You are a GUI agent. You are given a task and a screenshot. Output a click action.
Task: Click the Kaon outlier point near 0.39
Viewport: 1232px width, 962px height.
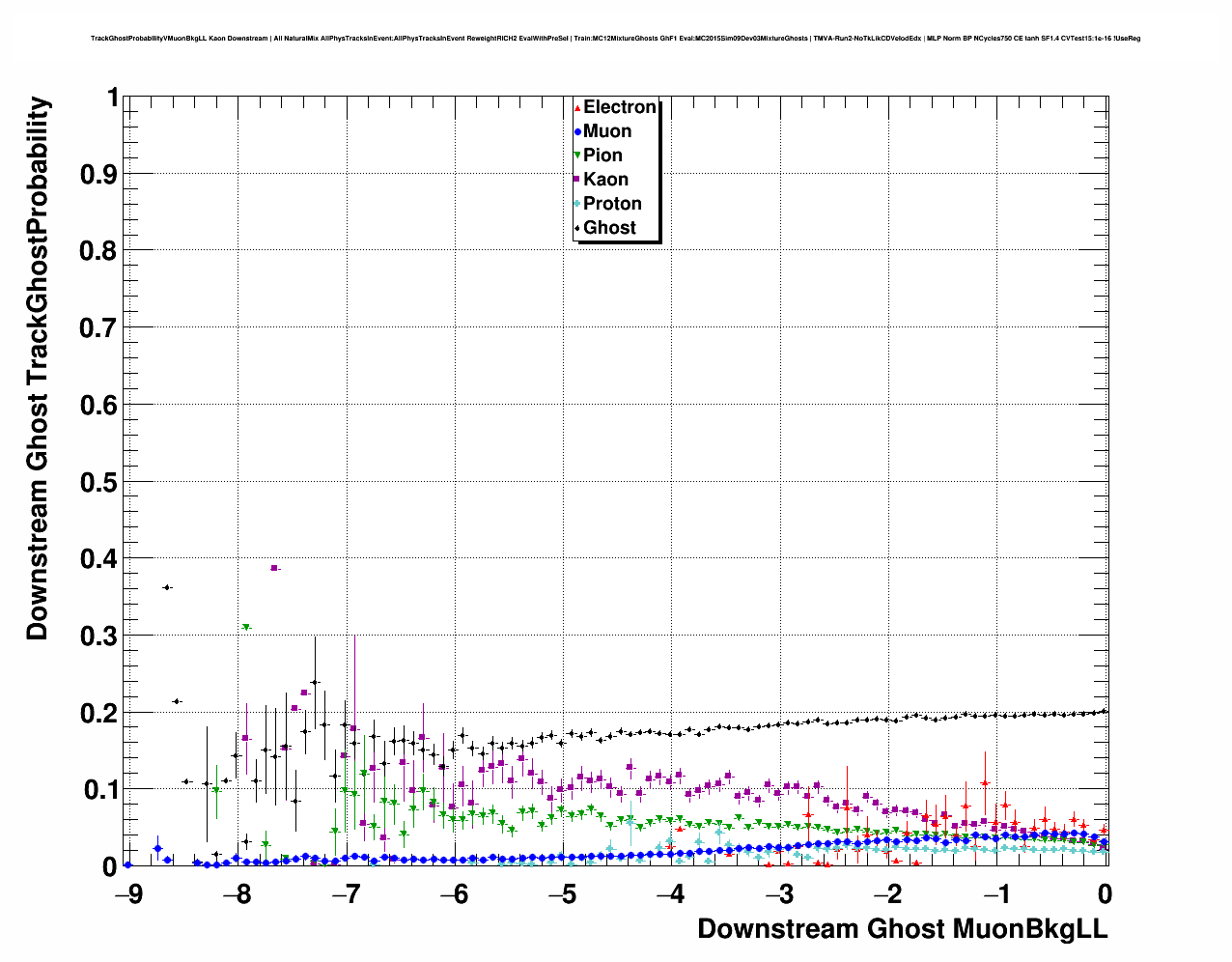tap(274, 568)
